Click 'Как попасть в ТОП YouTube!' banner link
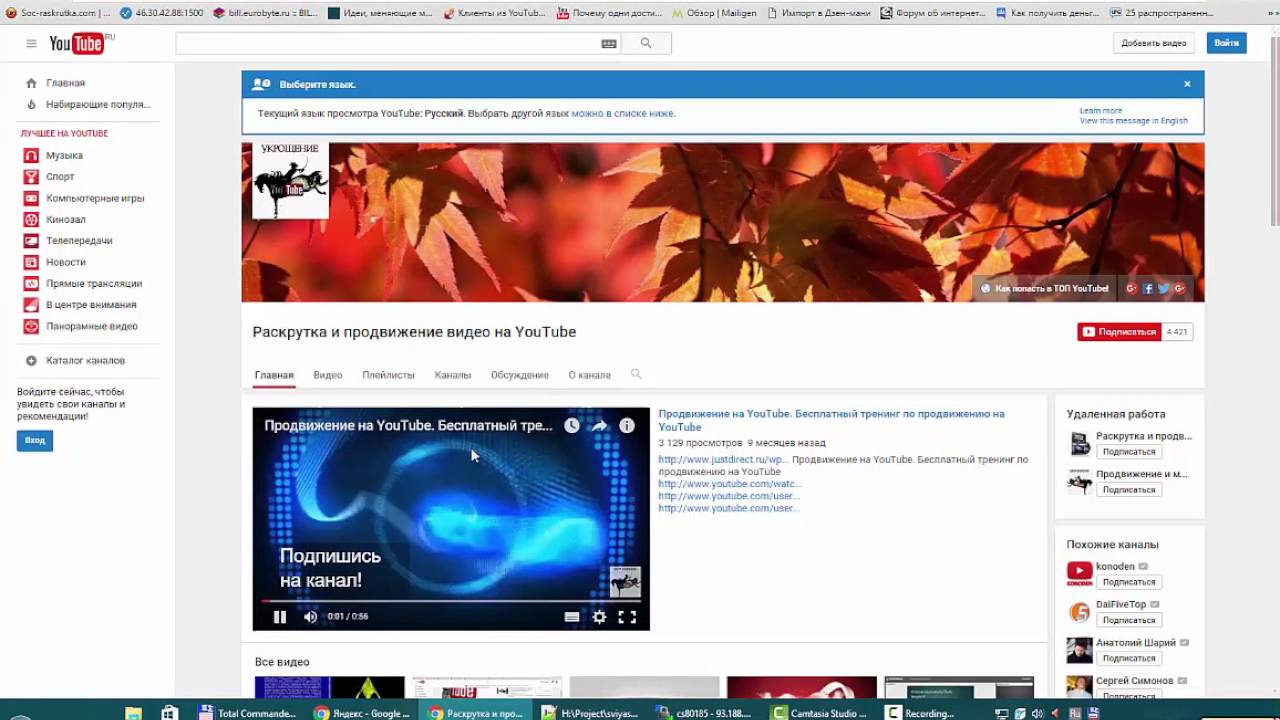 pos(1045,288)
